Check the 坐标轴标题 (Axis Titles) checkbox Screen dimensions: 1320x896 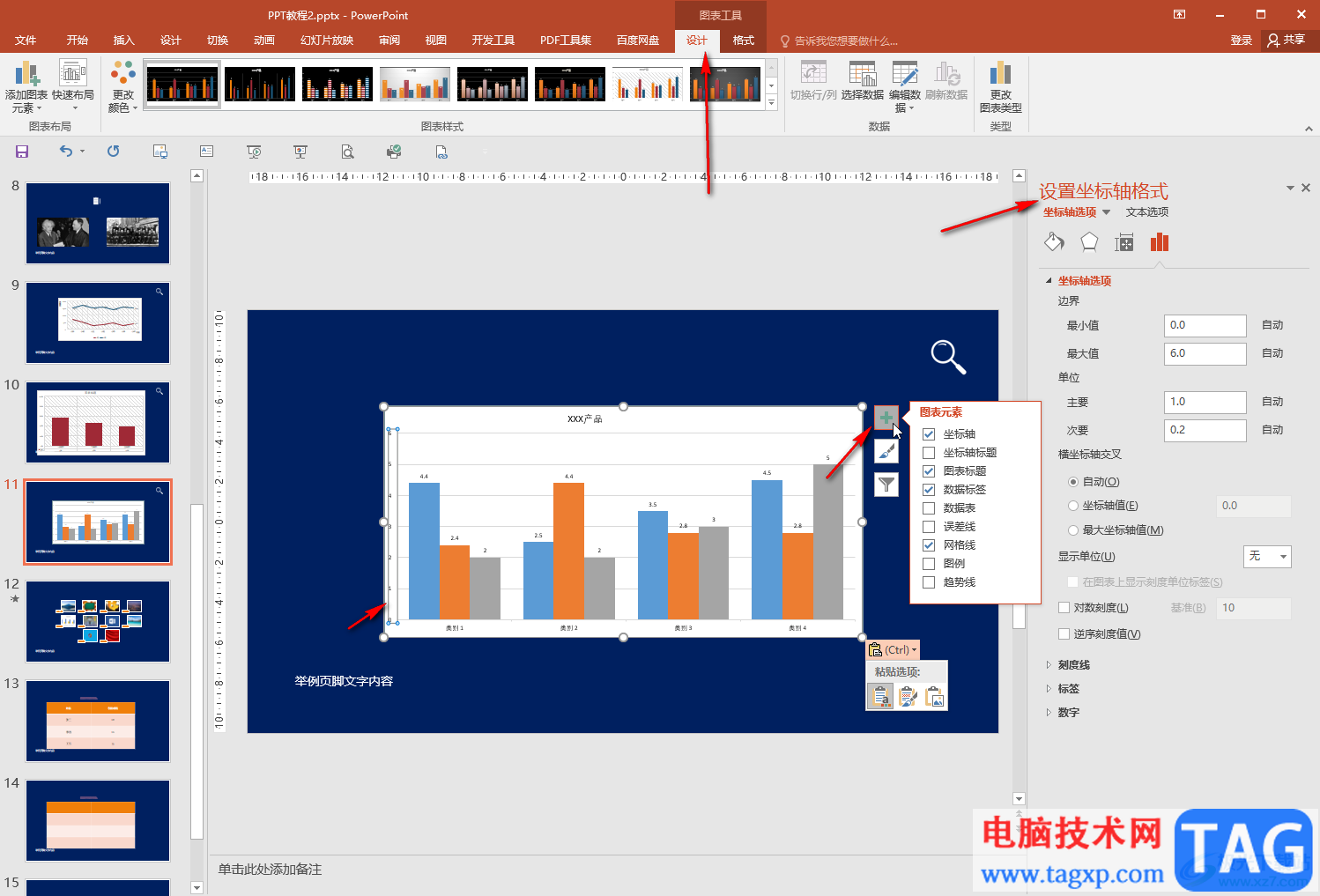click(929, 453)
